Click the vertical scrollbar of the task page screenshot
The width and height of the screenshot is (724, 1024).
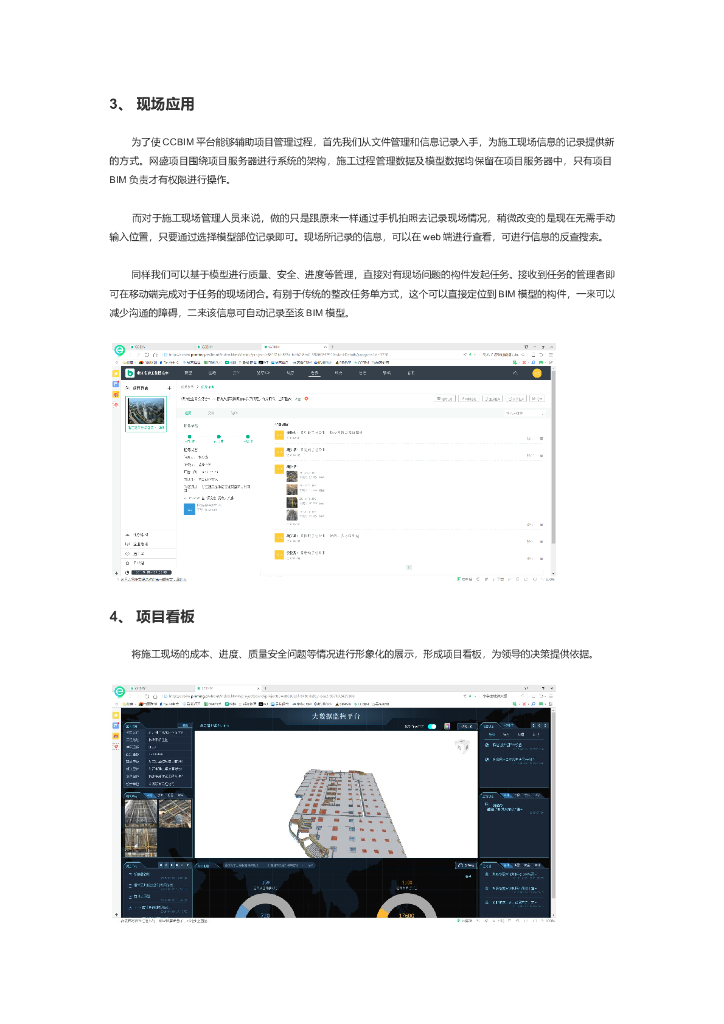(553, 457)
